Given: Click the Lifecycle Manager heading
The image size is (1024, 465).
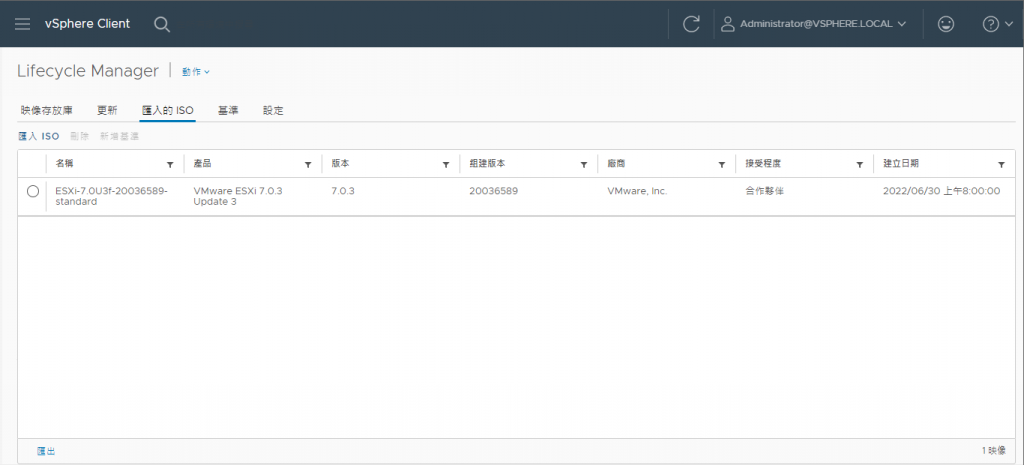Looking at the screenshot, I should 88,71.
